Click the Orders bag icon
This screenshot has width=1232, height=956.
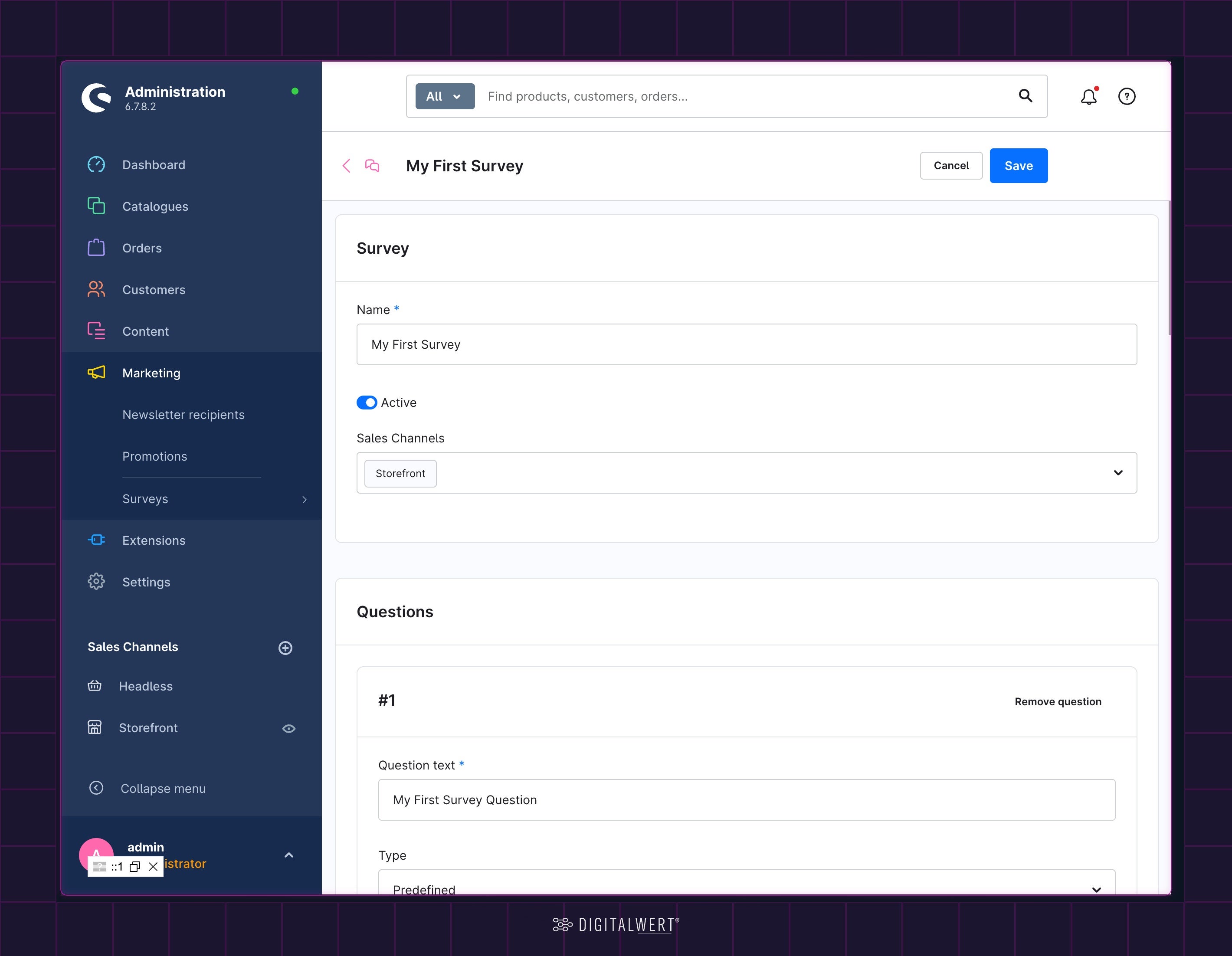(x=96, y=248)
